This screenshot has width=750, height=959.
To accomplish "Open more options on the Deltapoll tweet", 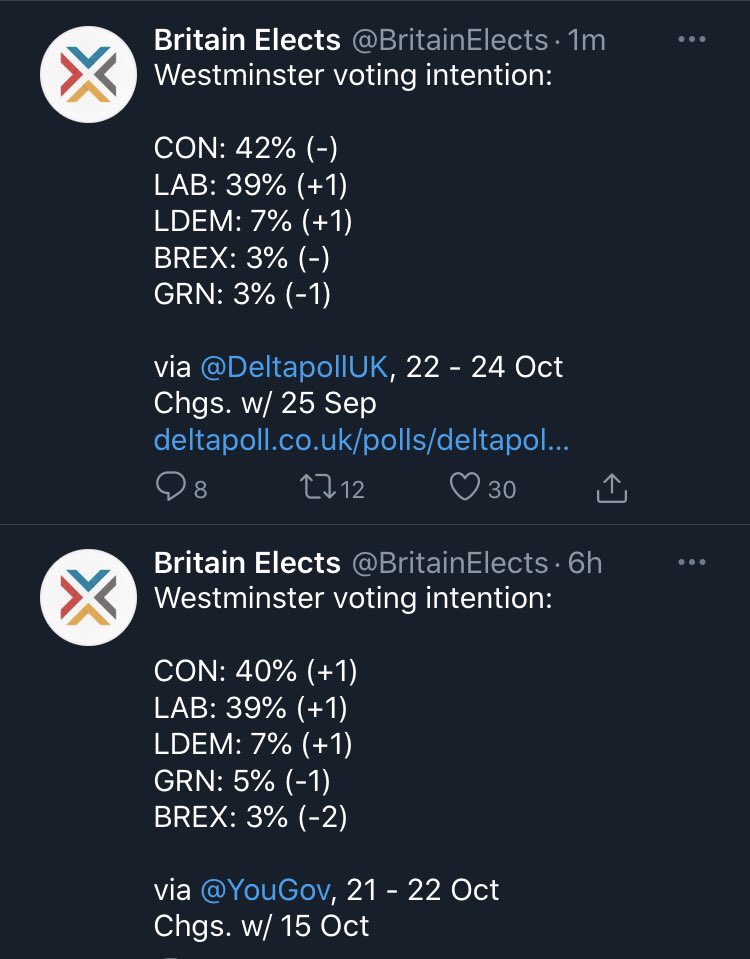I will [x=692, y=40].
